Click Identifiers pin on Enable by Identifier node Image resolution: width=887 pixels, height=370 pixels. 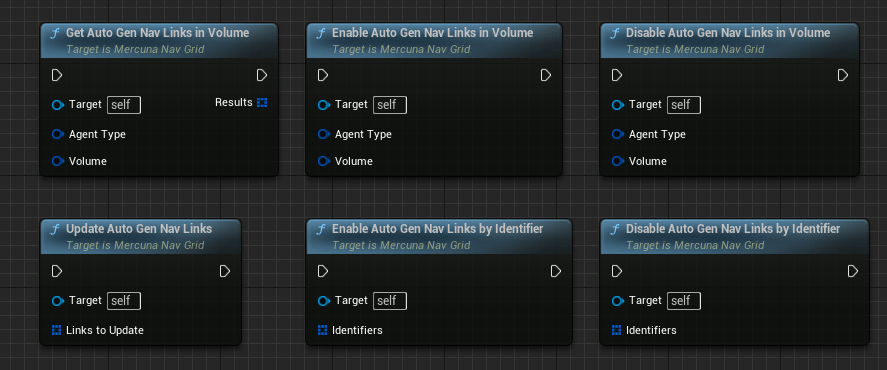pos(322,330)
